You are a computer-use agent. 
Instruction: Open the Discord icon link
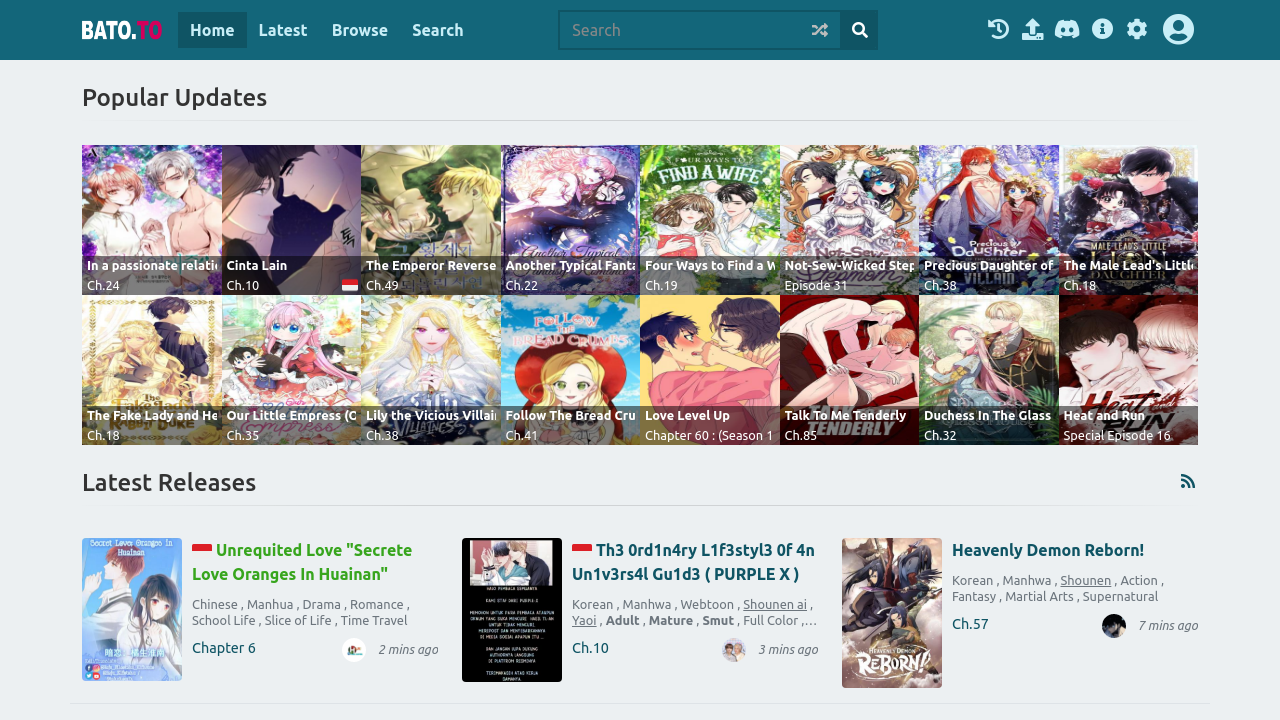[x=1067, y=29]
